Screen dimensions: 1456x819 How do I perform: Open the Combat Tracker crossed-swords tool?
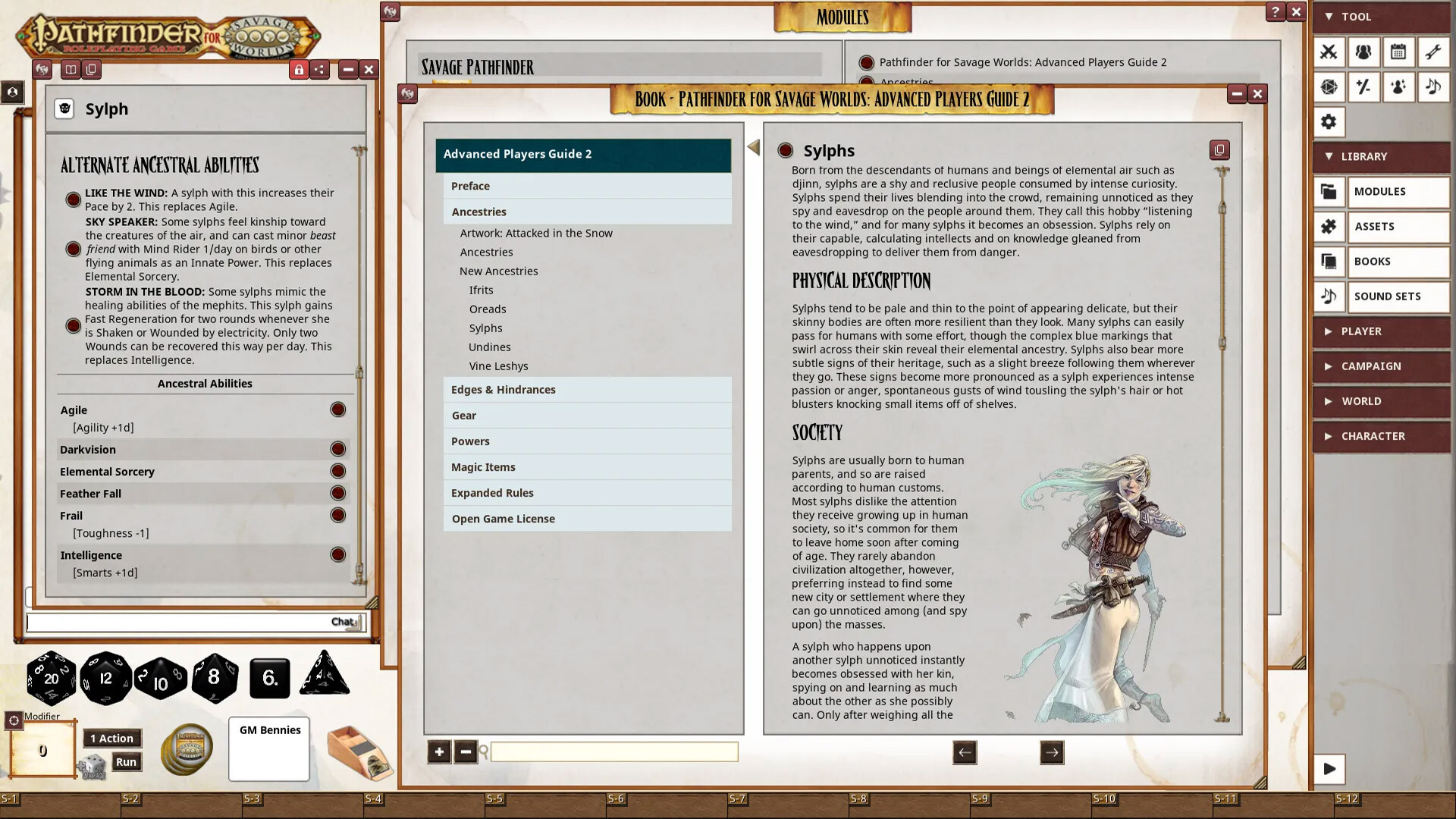pyautogui.click(x=1329, y=52)
